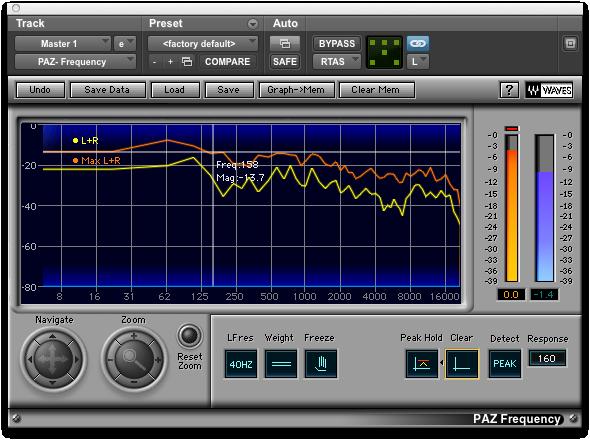
Task: Click the Clear Mem button
Action: click(376, 90)
